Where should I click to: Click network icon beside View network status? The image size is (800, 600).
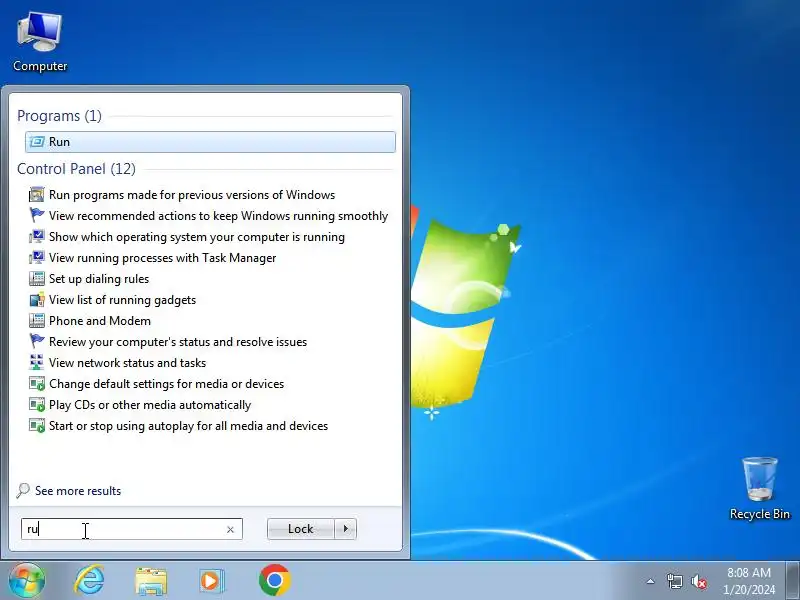click(37, 363)
